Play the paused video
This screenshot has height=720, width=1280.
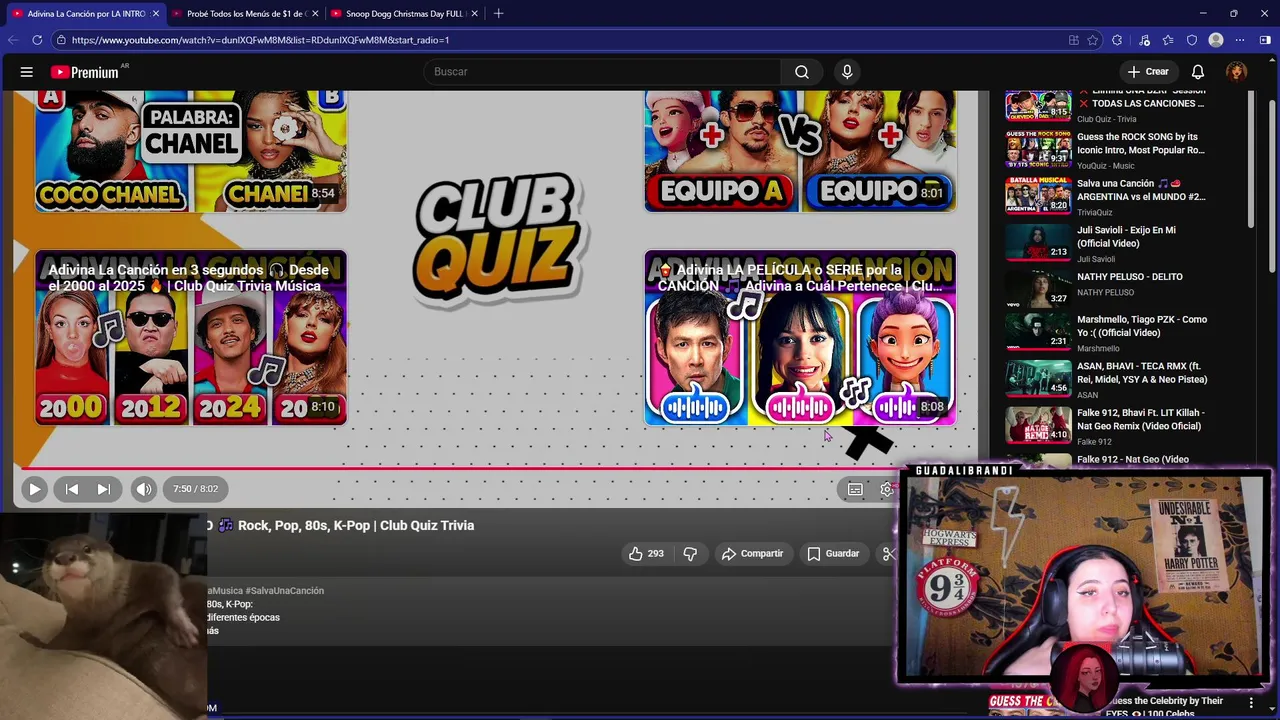tap(34, 489)
